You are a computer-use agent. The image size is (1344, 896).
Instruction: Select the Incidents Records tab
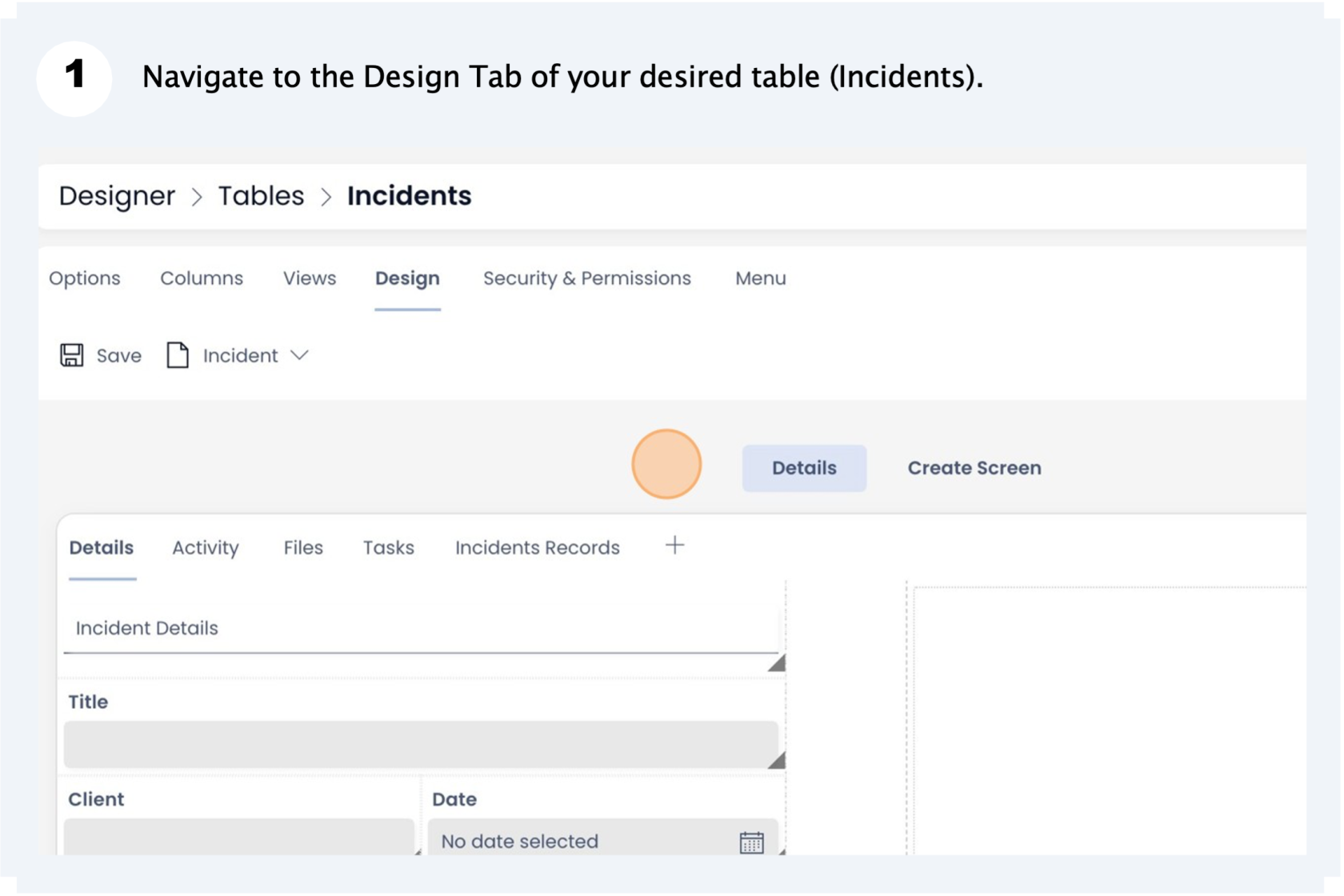click(538, 548)
